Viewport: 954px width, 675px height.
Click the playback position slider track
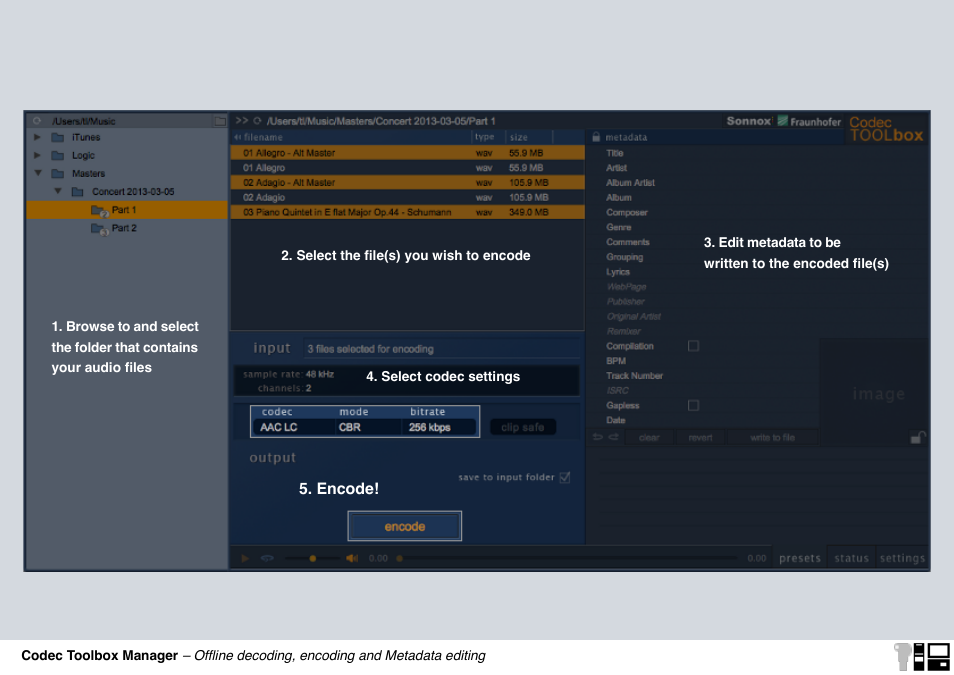(x=569, y=558)
